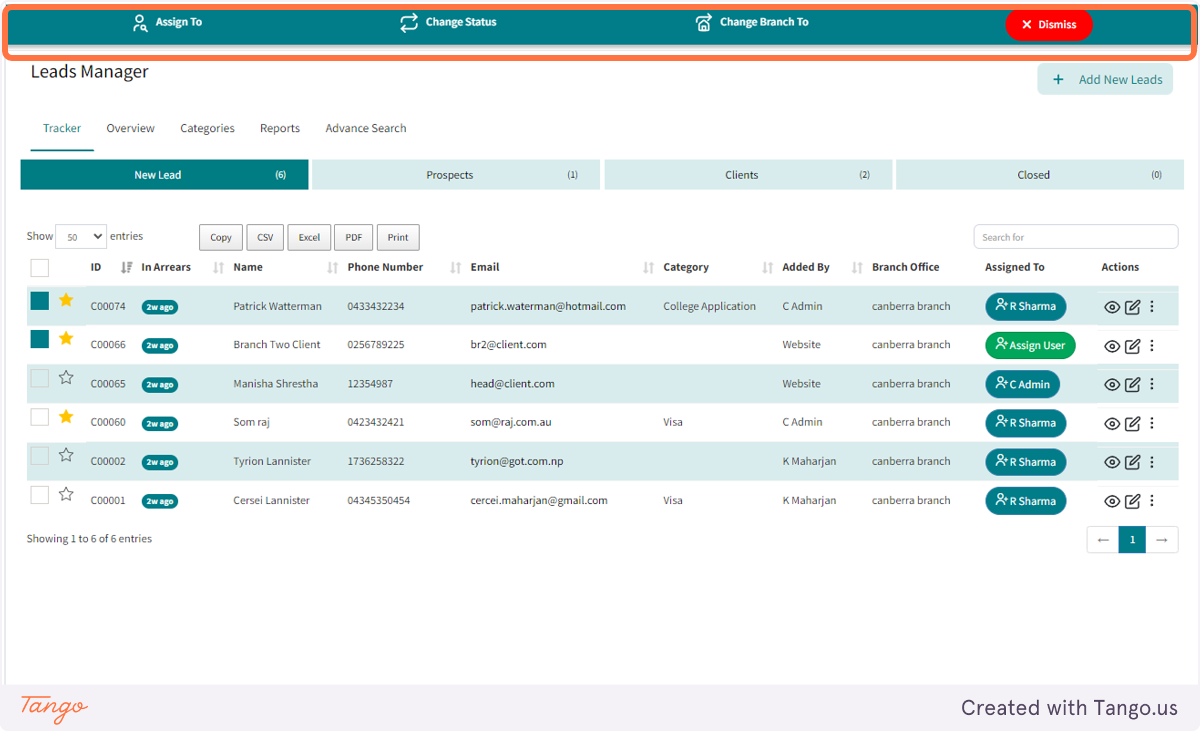Open the Show entries count dropdown
This screenshot has height=731, width=1200.
pyautogui.click(x=81, y=237)
